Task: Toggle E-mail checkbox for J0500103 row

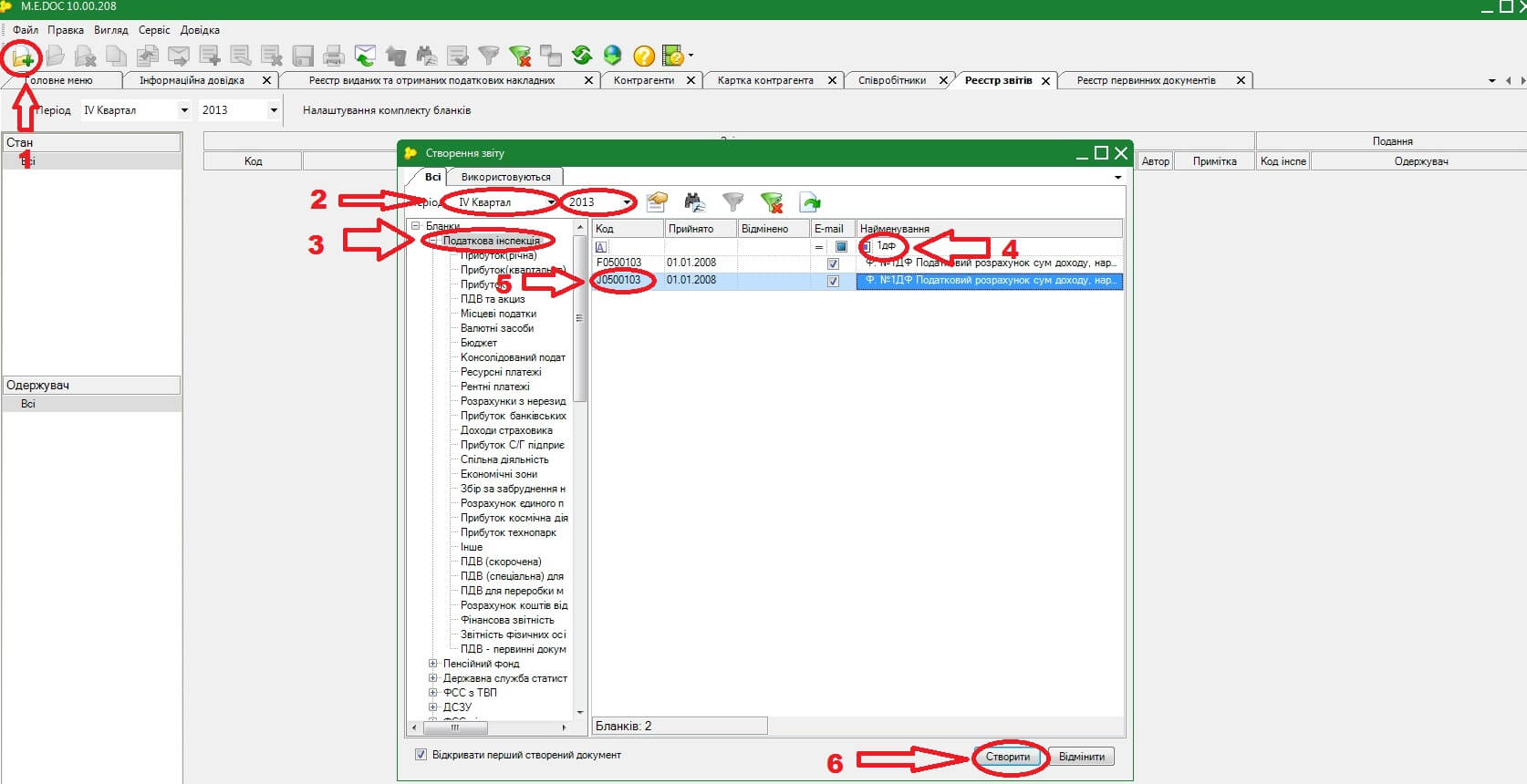Action: point(833,281)
